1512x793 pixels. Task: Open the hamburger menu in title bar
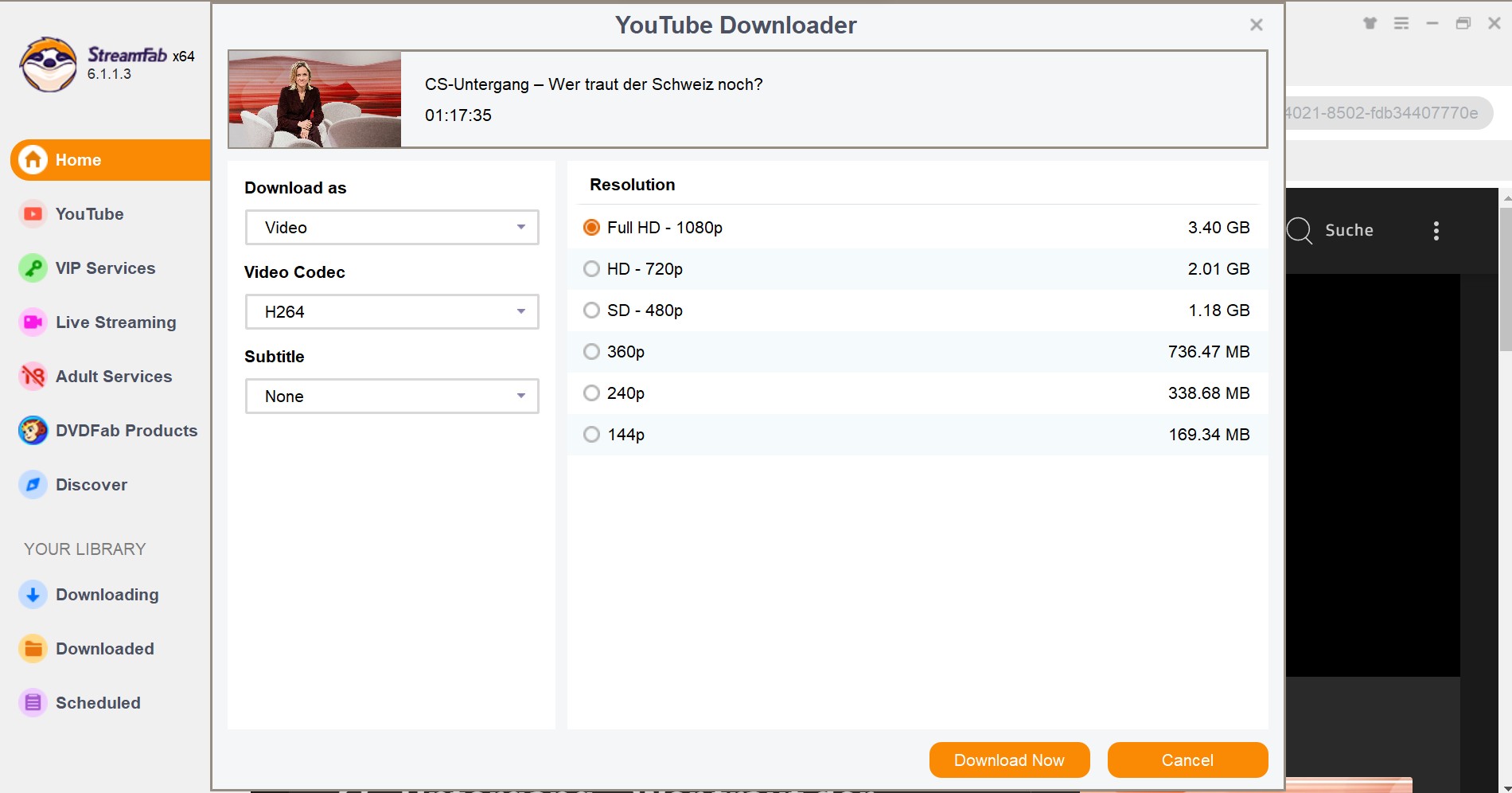pos(1401,23)
